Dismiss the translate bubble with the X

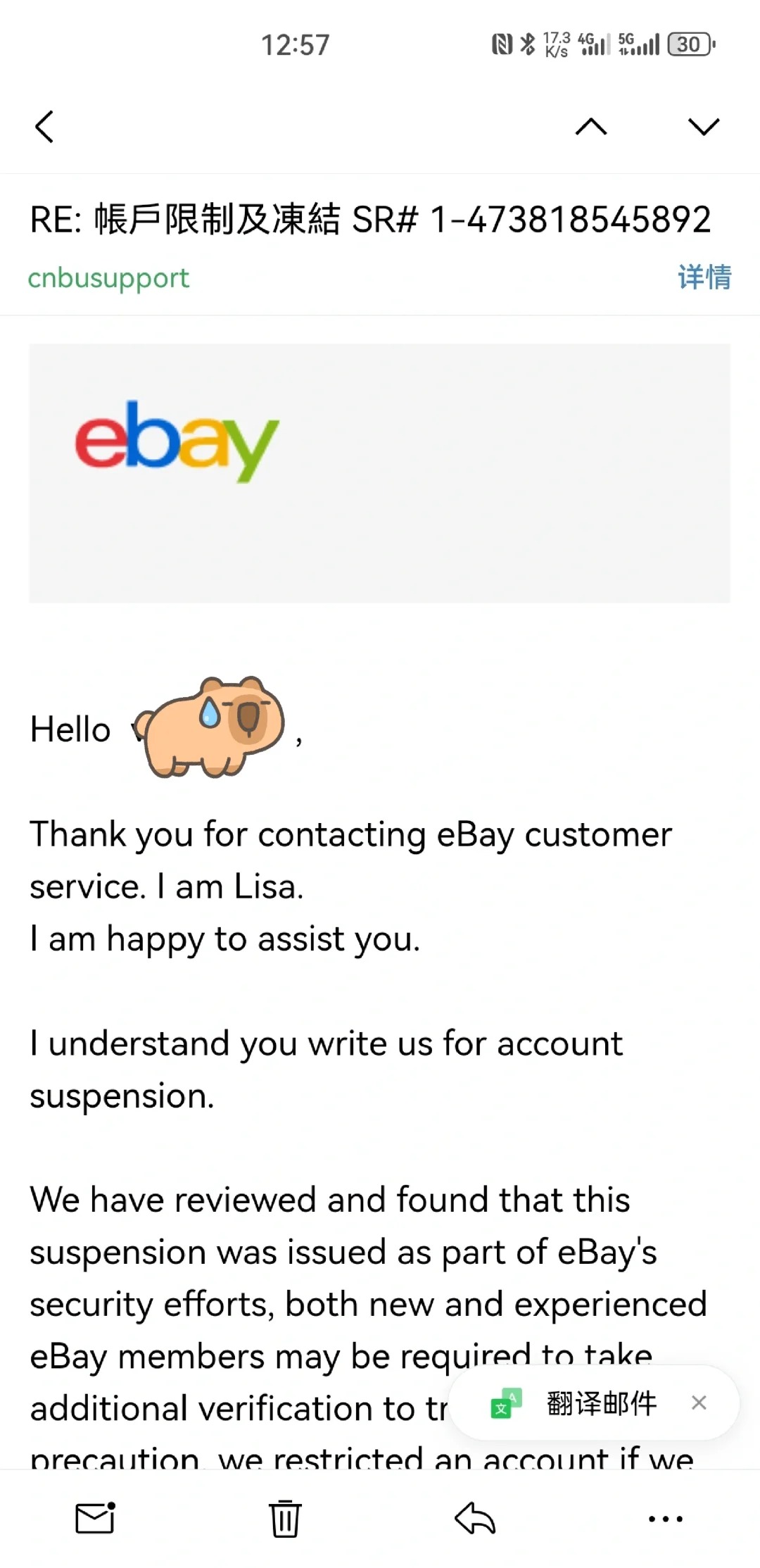pos(699,1403)
